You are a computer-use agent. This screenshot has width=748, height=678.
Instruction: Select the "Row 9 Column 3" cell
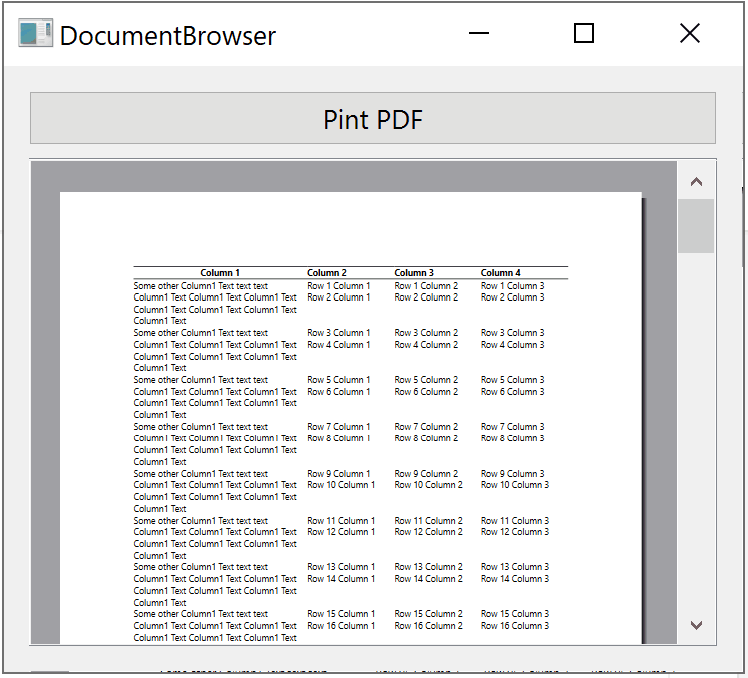[512, 474]
